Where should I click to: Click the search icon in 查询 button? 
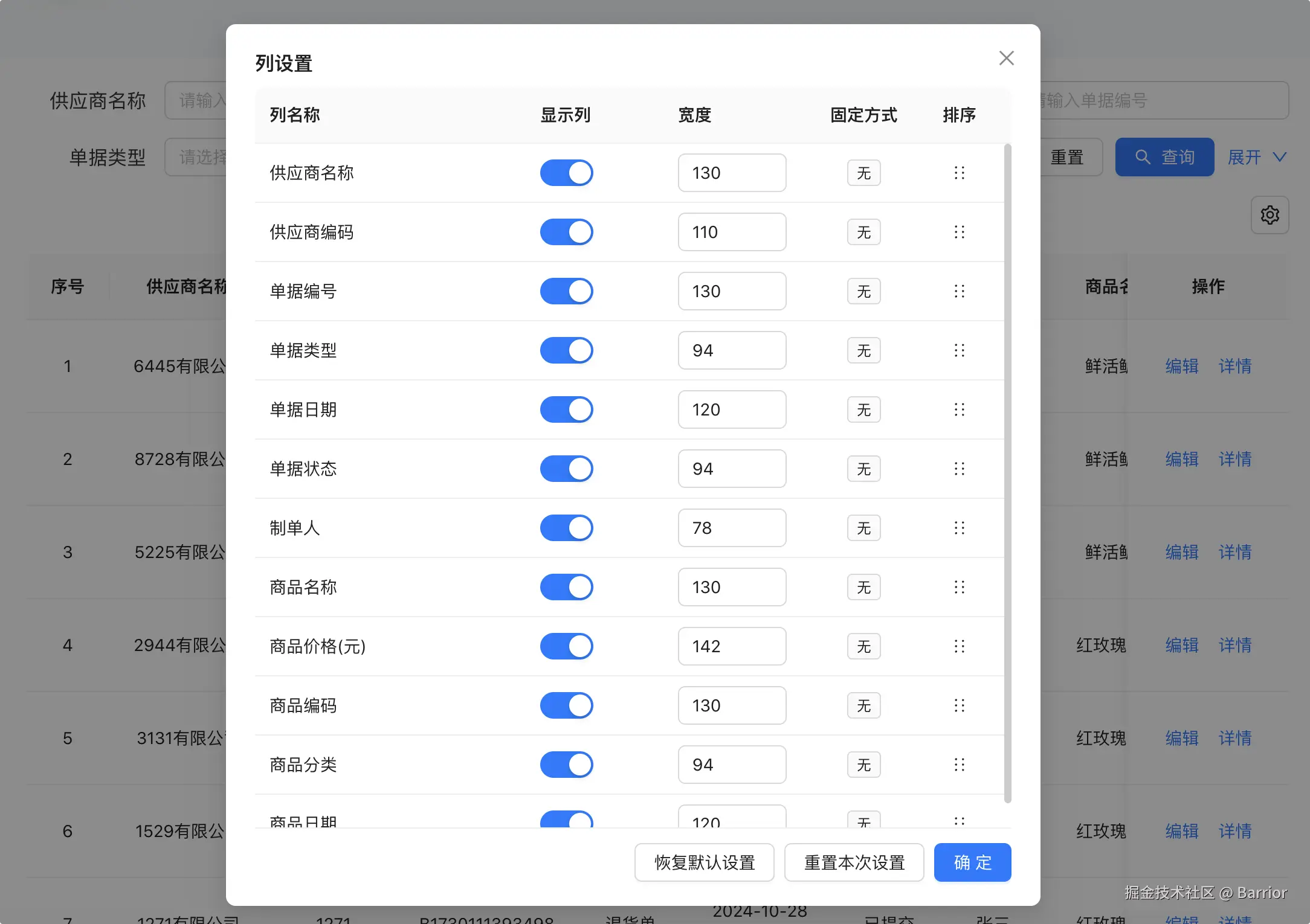point(1142,157)
